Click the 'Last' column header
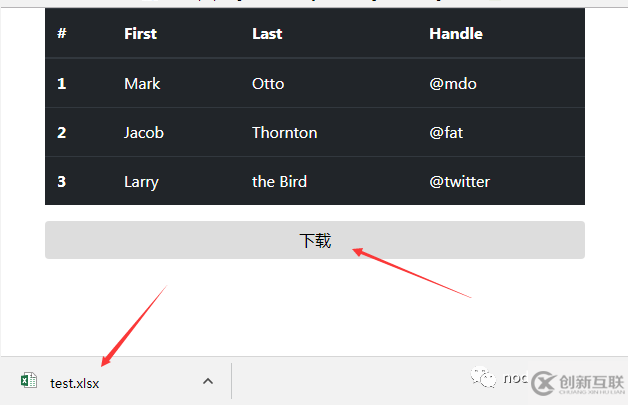628x405 pixels. click(267, 34)
